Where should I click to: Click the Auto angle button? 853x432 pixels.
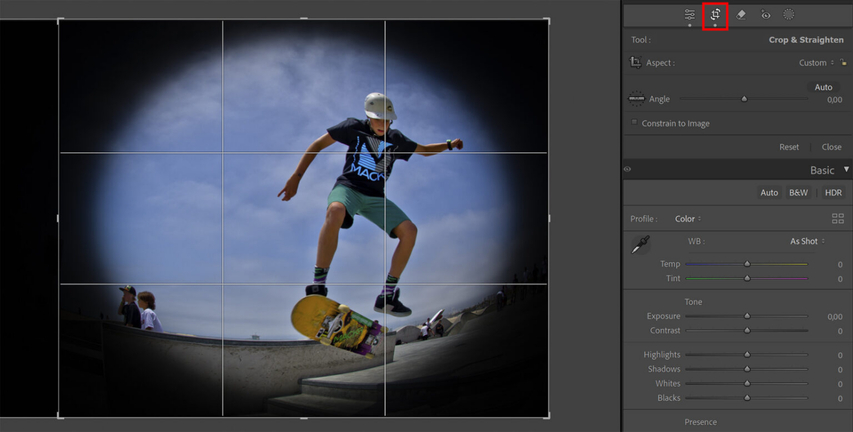(x=823, y=87)
